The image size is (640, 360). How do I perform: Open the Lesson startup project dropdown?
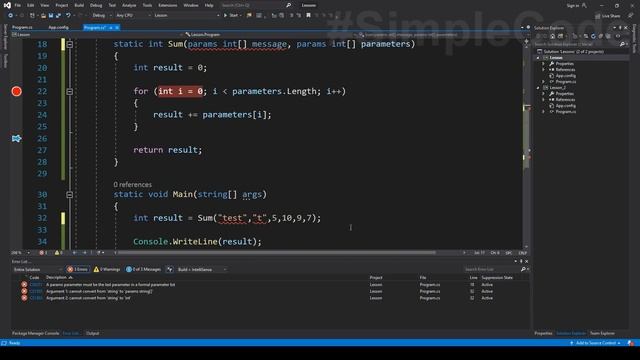coord(186,15)
